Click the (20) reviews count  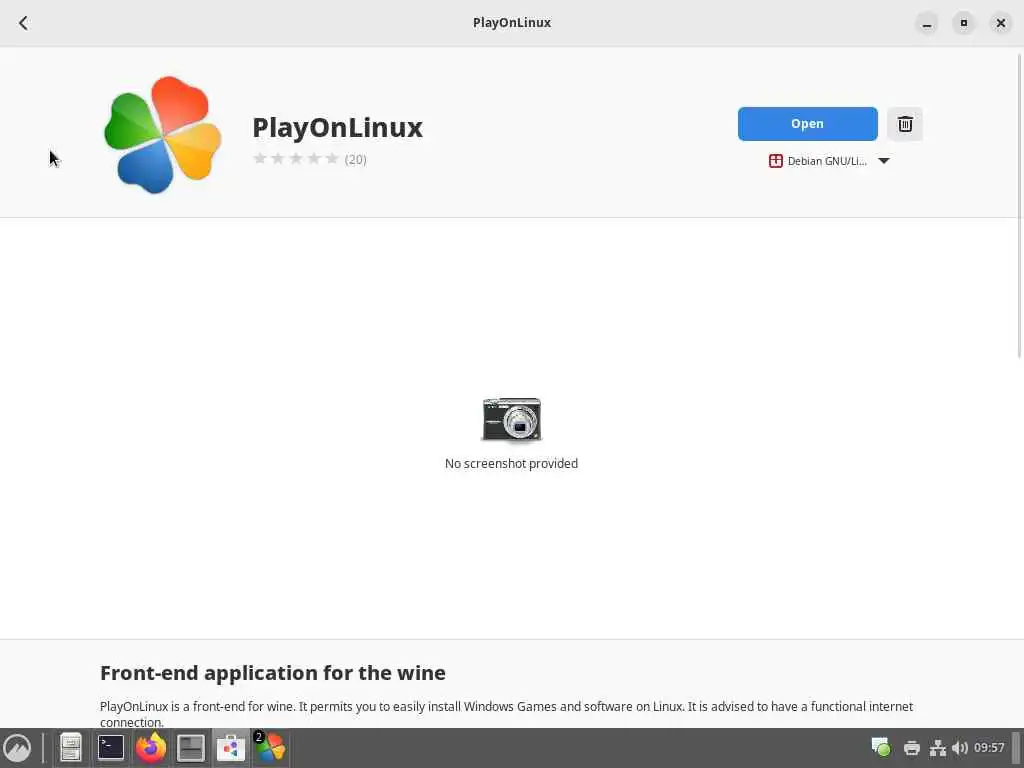(355, 159)
